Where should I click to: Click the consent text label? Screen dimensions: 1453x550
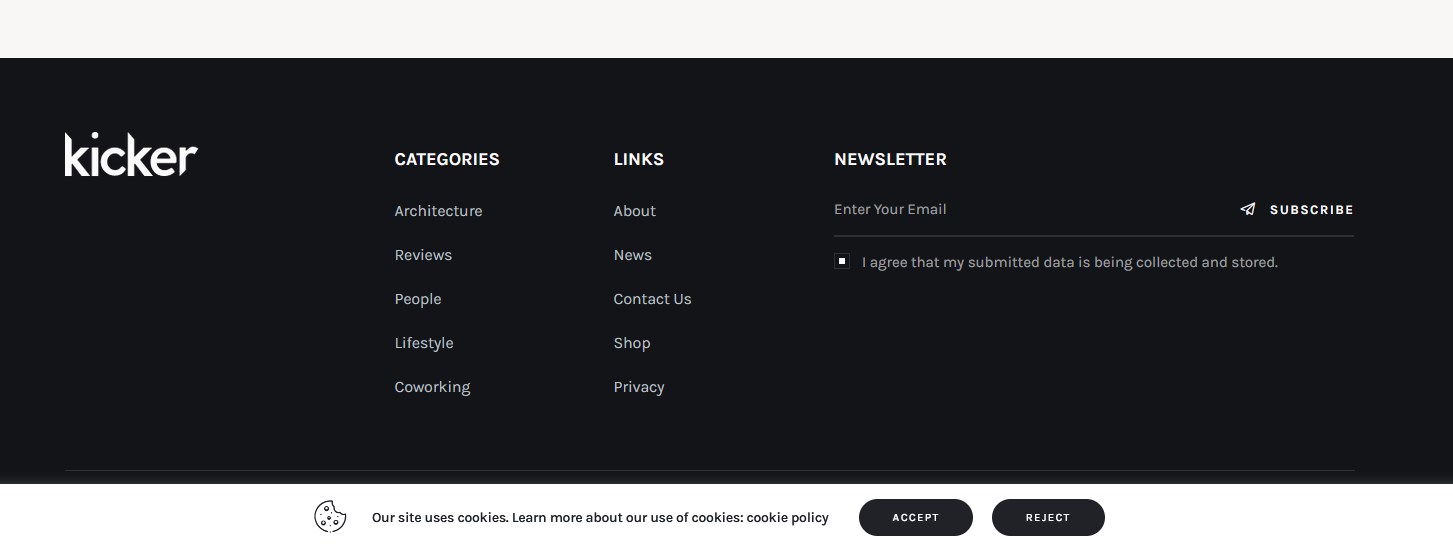click(x=1070, y=262)
